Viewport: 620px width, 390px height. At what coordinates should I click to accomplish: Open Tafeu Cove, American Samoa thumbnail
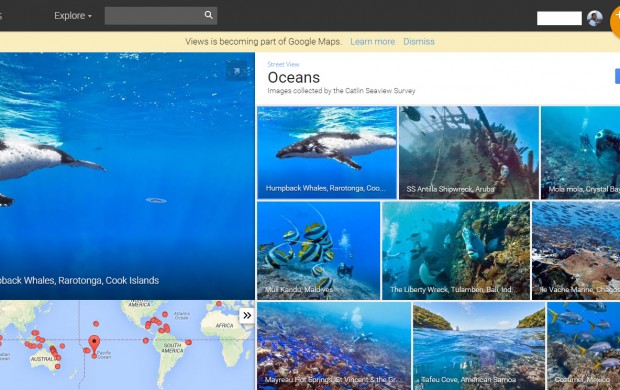479,346
